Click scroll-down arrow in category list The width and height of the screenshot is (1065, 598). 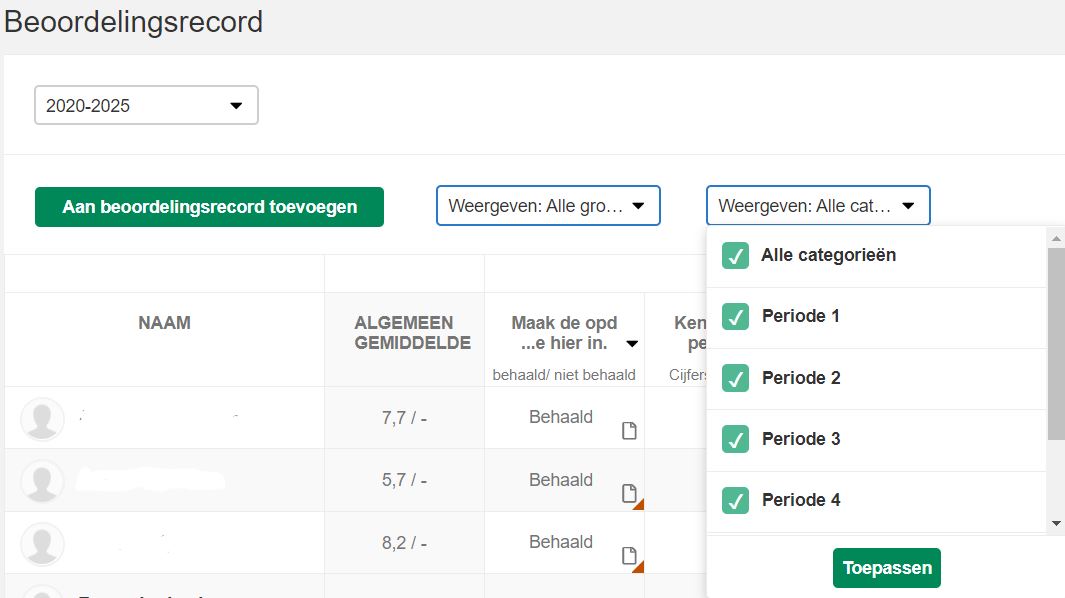point(1056,523)
